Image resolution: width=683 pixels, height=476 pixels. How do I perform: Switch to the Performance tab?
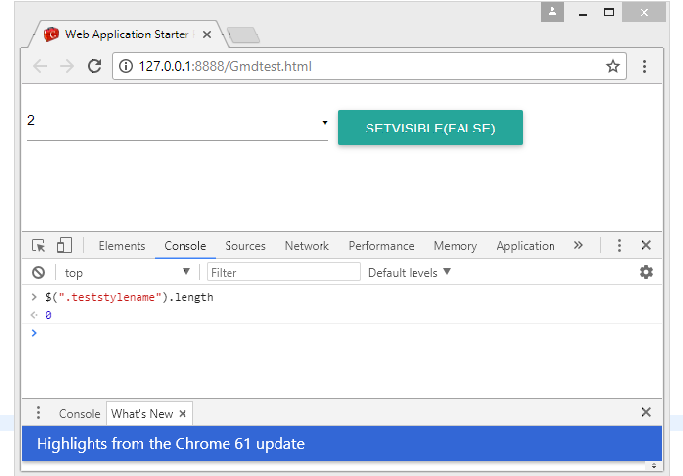coord(381,246)
